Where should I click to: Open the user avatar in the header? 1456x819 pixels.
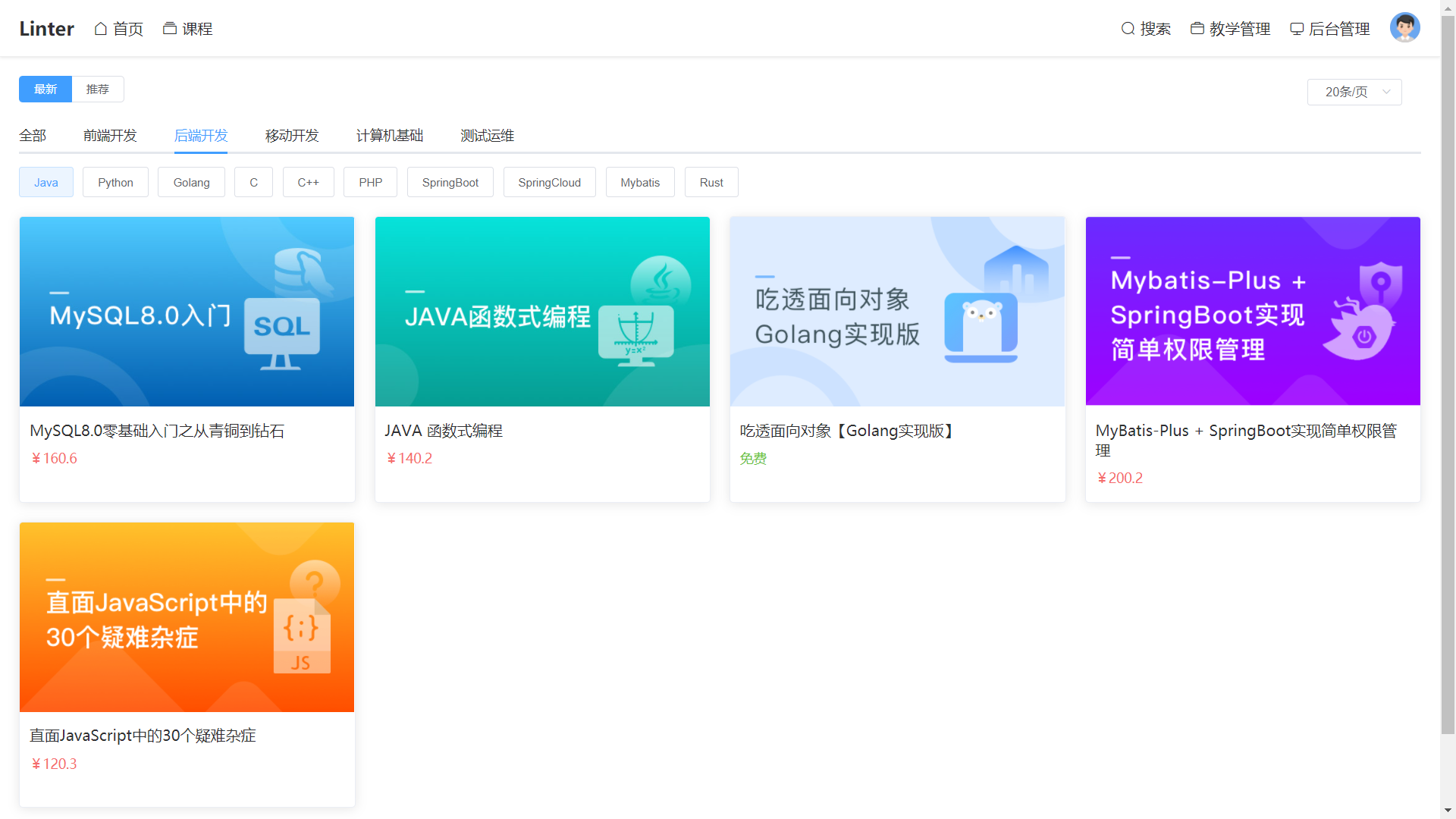click(x=1404, y=28)
